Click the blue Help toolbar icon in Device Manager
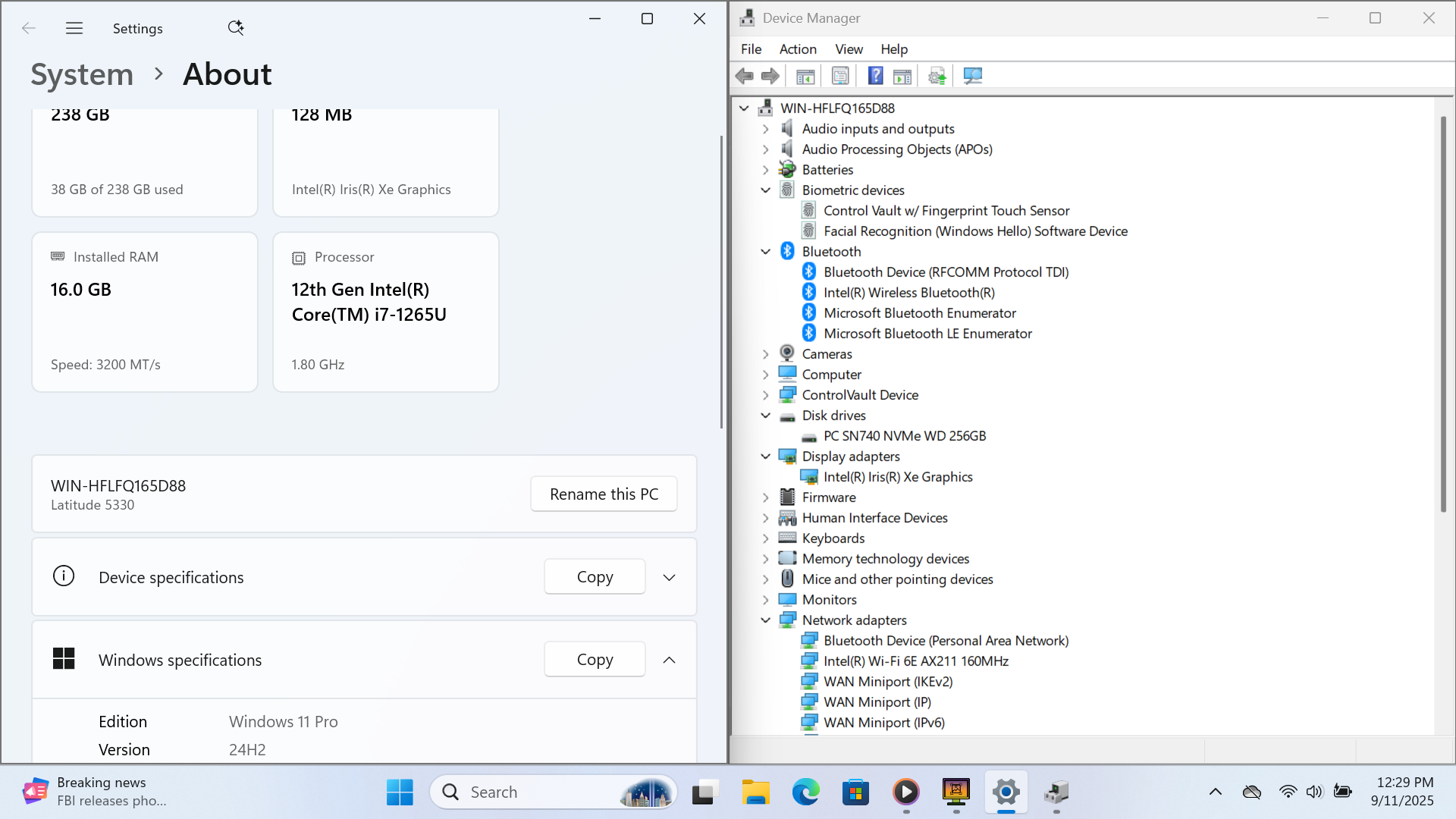 click(x=875, y=76)
